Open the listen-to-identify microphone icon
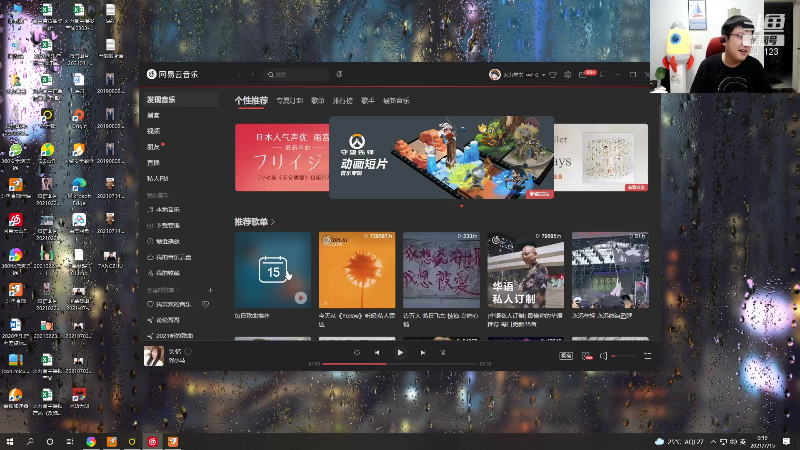Viewport: 800px width, 450px height. click(x=339, y=74)
